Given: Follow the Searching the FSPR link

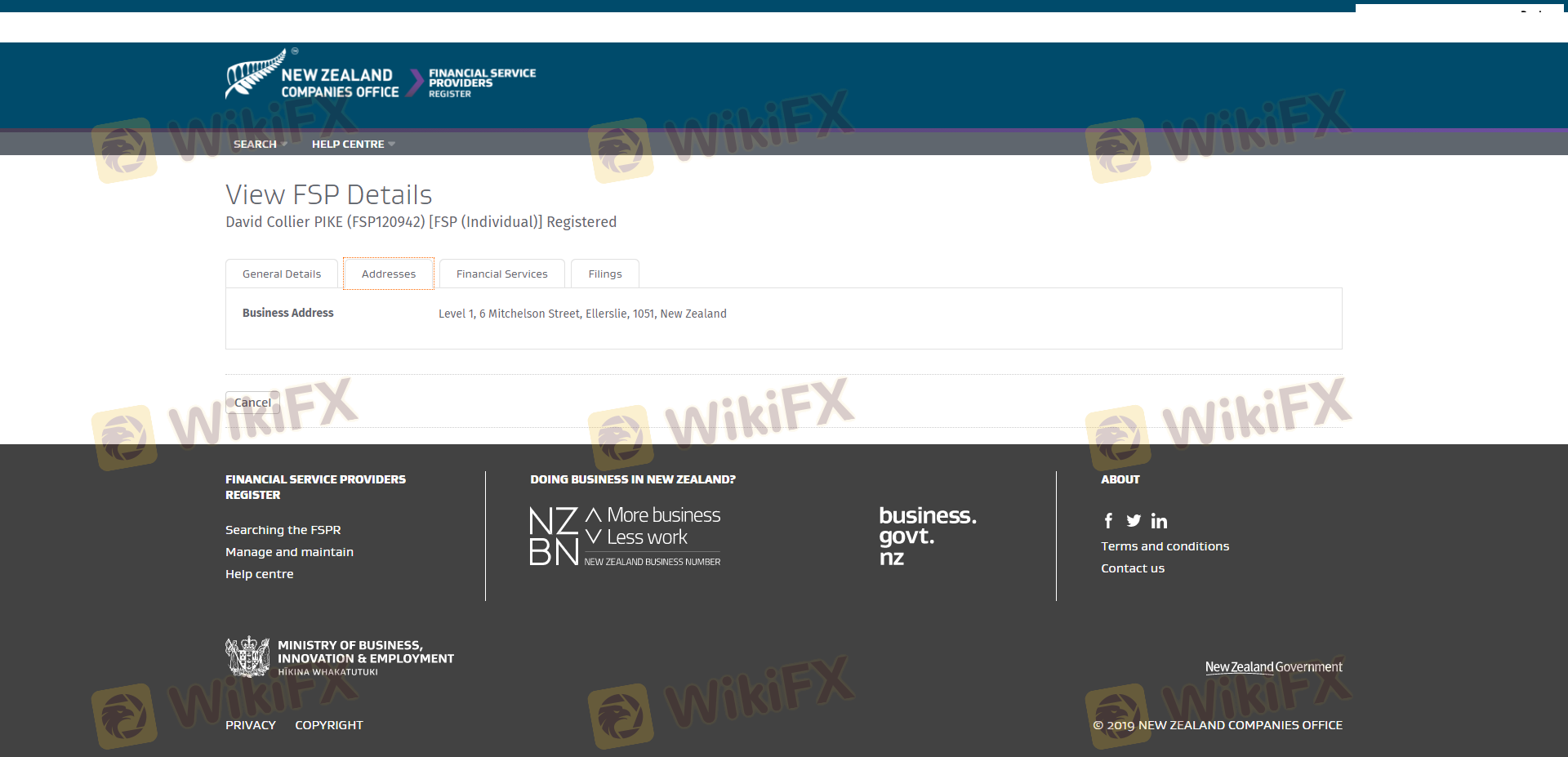Looking at the screenshot, I should [283, 530].
